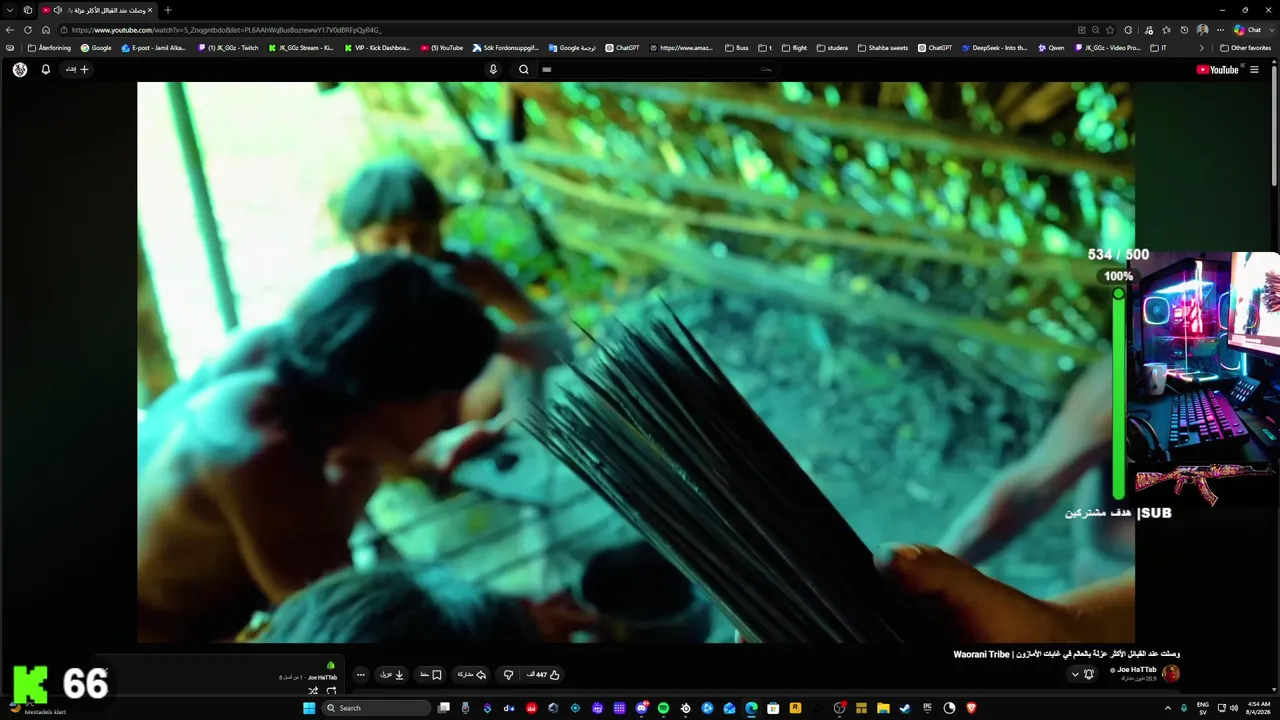Close the YouTube browser tab

[150, 10]
